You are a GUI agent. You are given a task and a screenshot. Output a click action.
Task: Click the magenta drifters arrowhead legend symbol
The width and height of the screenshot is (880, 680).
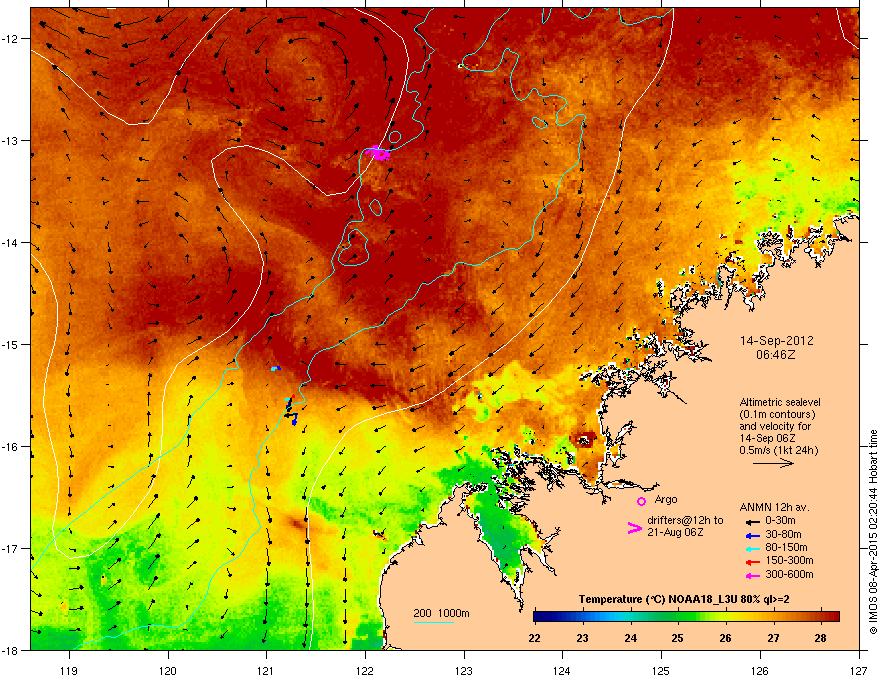(634, 528)
